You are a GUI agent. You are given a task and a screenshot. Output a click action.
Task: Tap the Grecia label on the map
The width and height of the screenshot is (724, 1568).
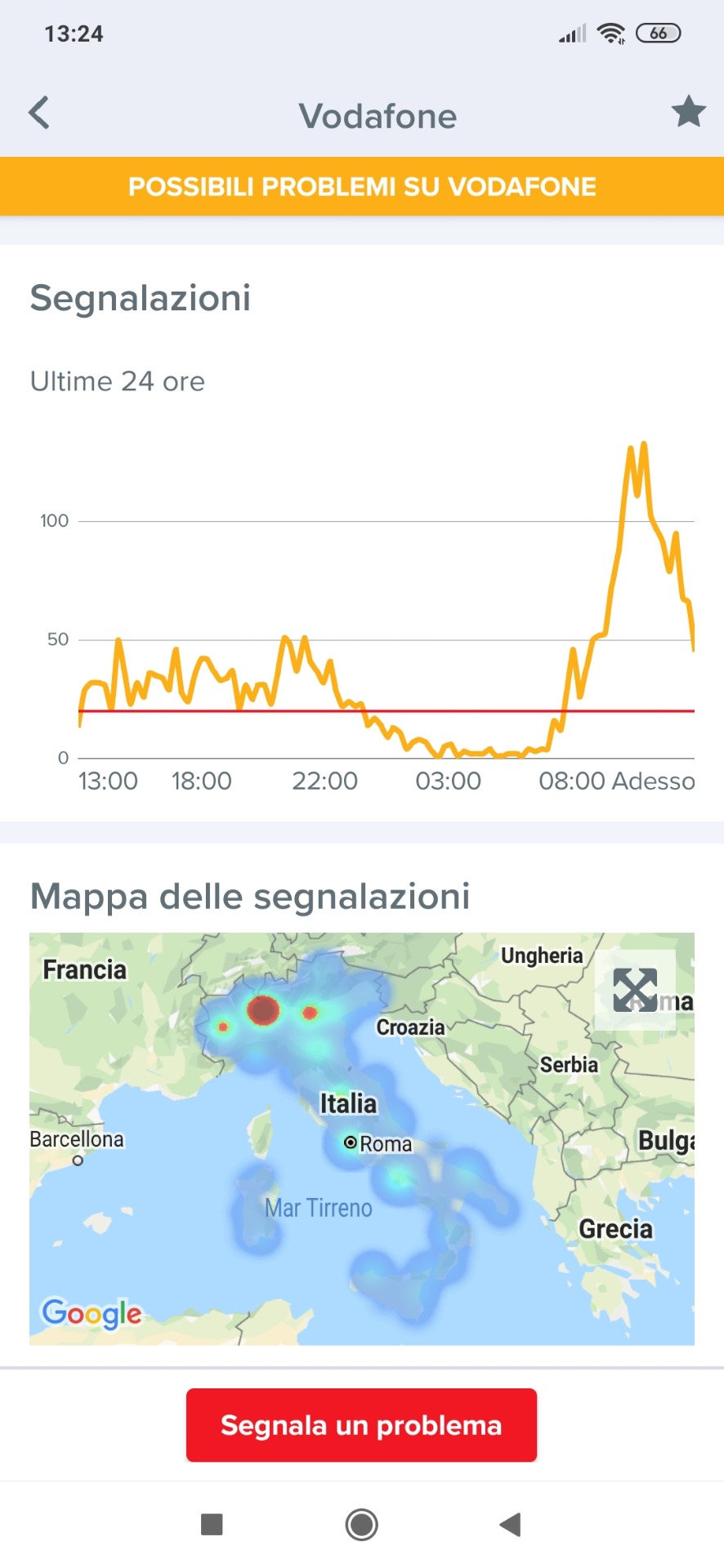tap(615, 1229)
